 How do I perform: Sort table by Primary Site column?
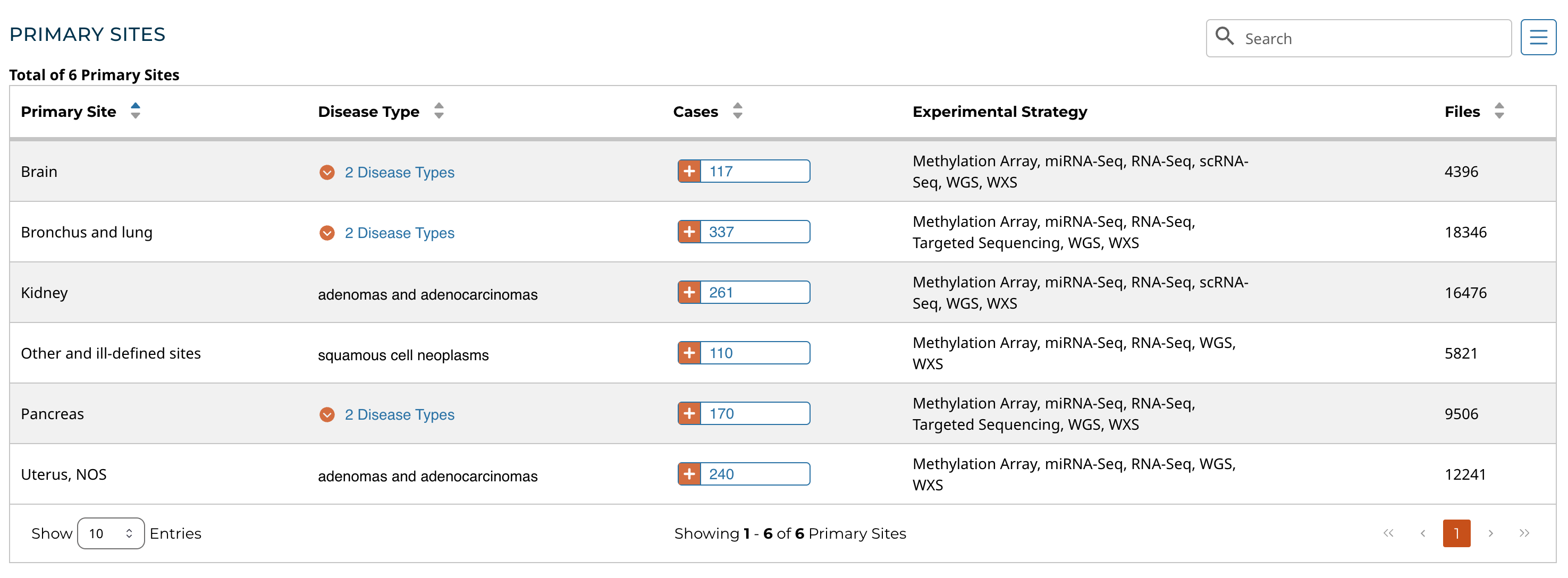click(x=135, y=110)
